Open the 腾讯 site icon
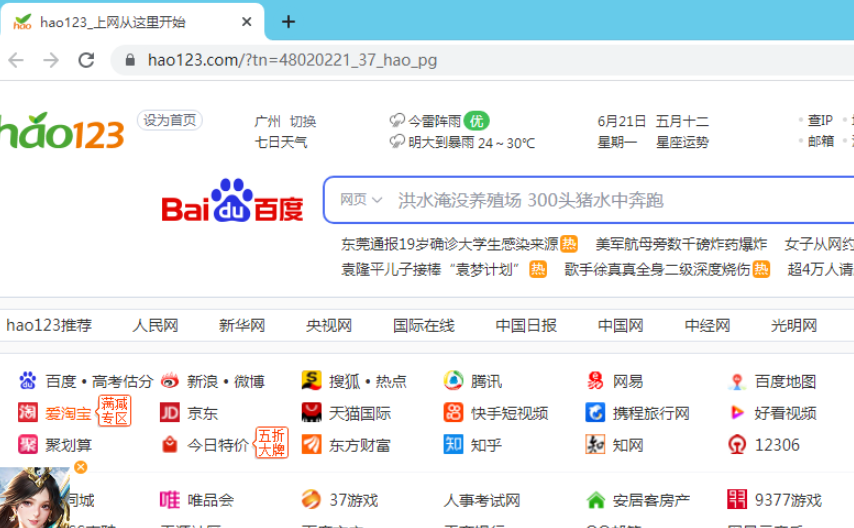854x528 pixels. point(454,381)
